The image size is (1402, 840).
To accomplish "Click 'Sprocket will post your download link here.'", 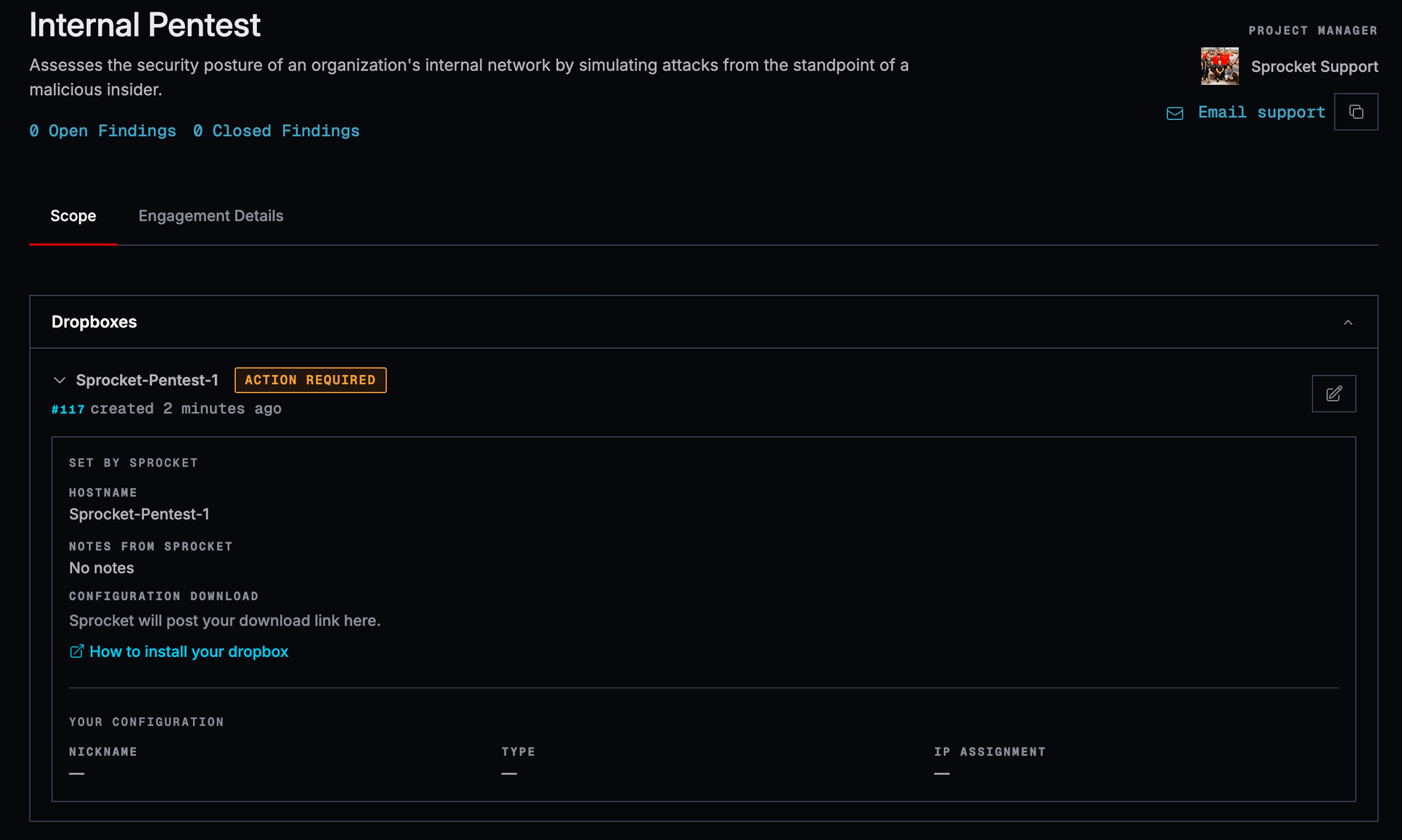I will click(x=225, y=620).
